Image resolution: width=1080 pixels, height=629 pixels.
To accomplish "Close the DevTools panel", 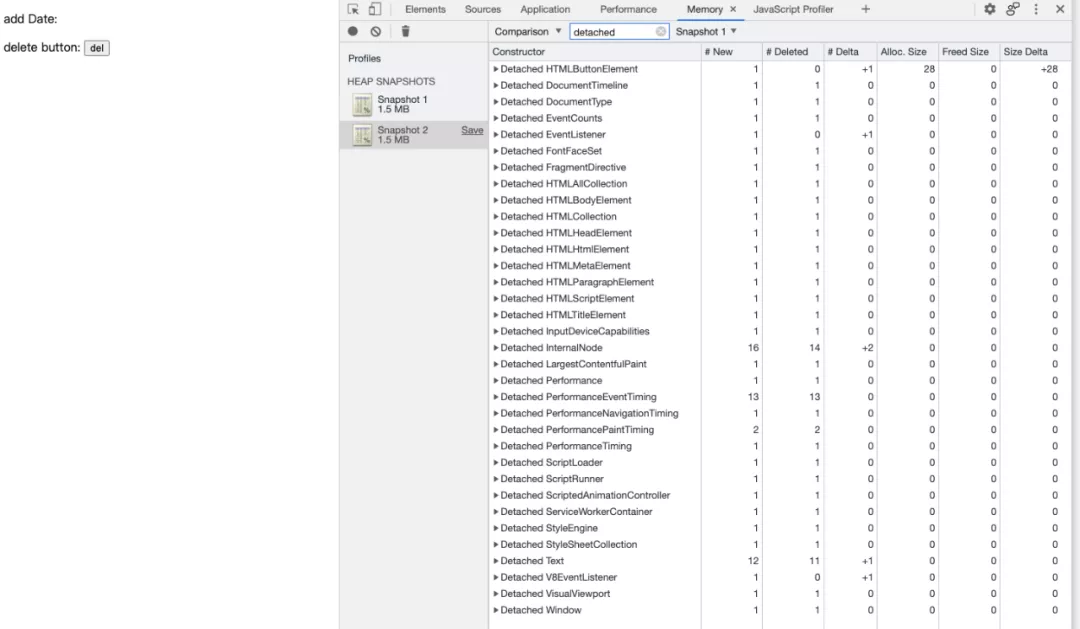I will tap(1060, 9).
